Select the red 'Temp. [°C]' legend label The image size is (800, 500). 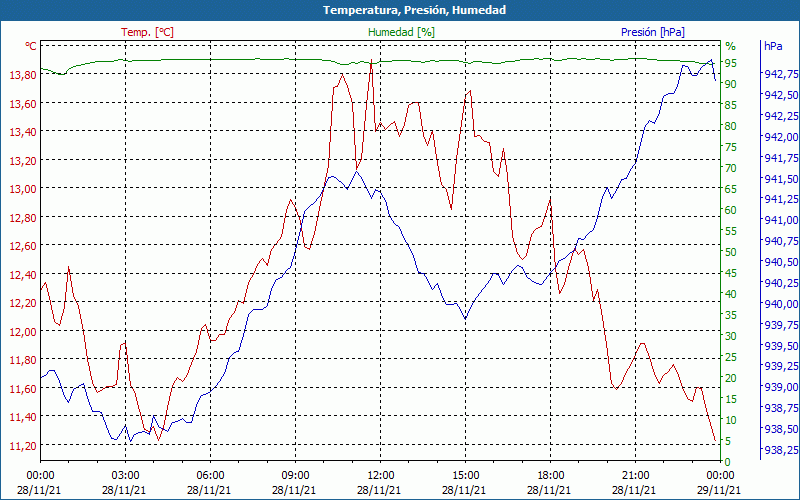tap(147, 32)
